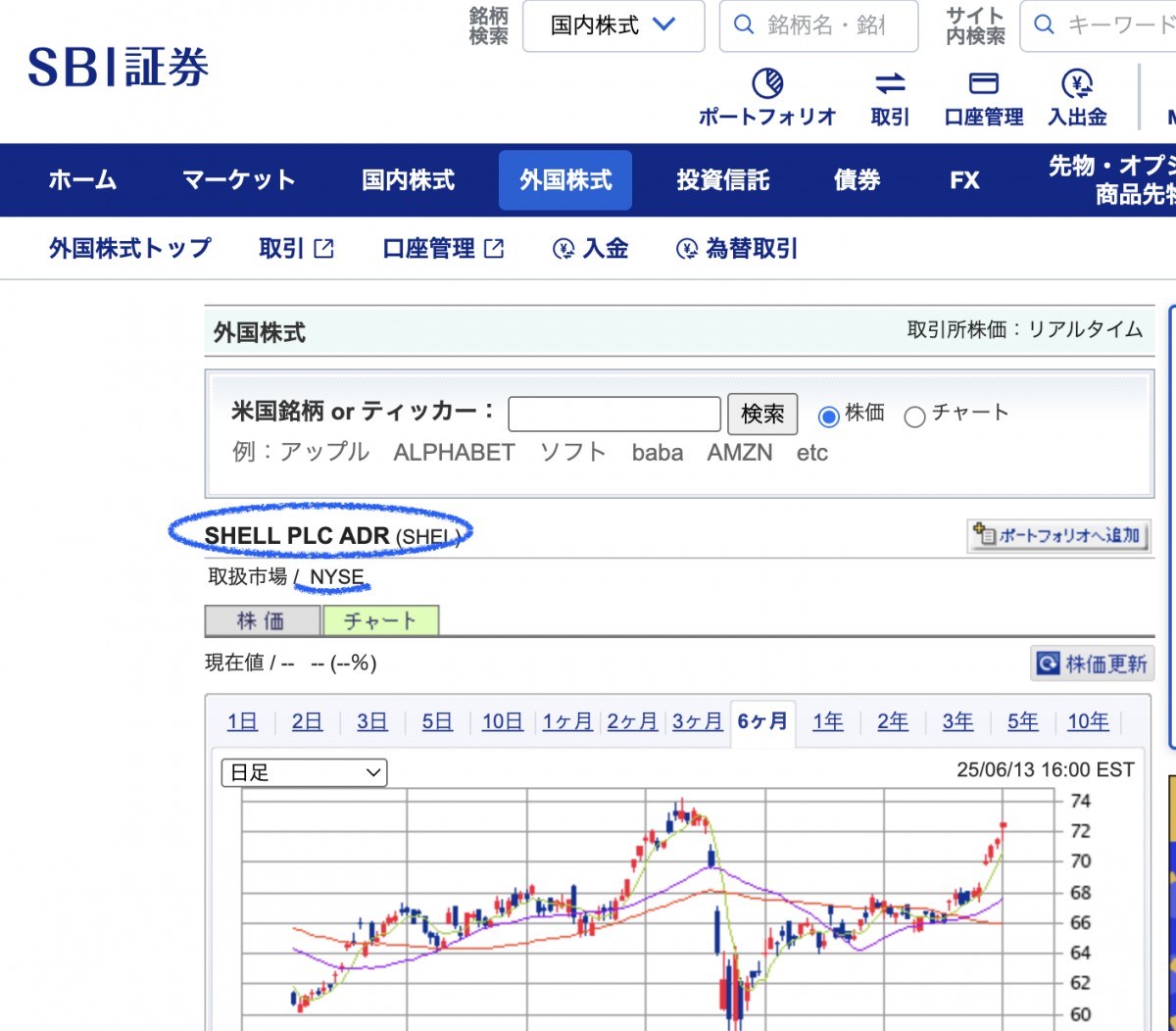
Task: Click the 株価更新 button
Action: [1091, 663]
